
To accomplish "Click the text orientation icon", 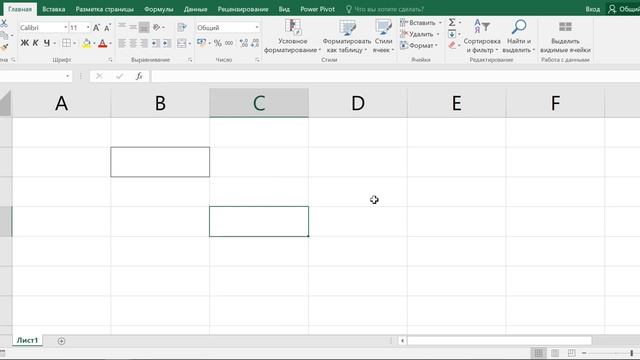I will (157, 27).
